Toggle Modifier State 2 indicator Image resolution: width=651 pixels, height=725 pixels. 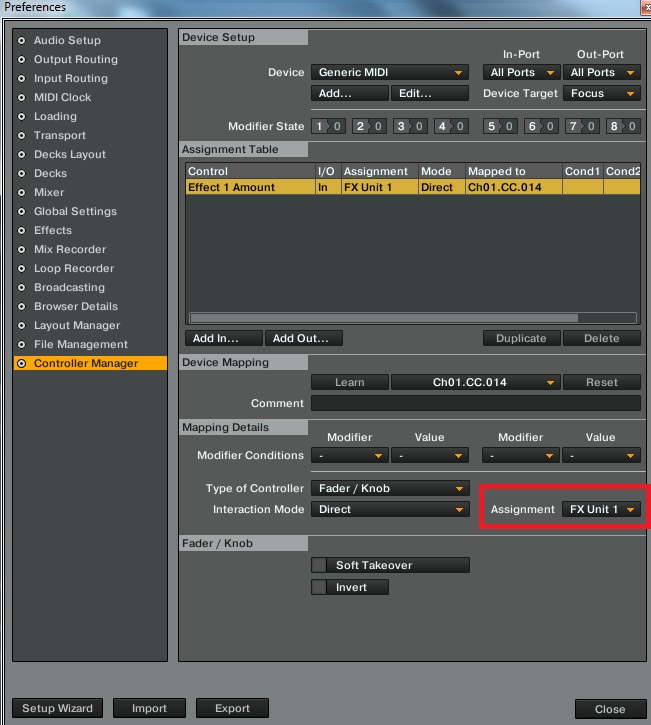[369, 126]
